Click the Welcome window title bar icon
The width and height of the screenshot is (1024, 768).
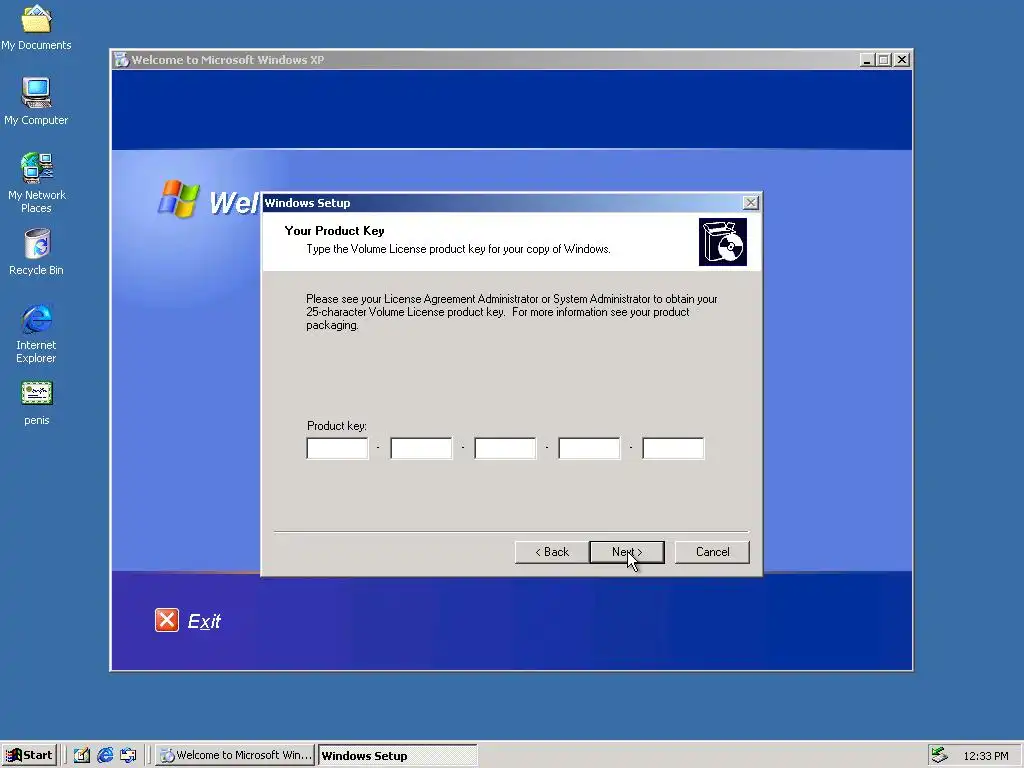[121, 60]
